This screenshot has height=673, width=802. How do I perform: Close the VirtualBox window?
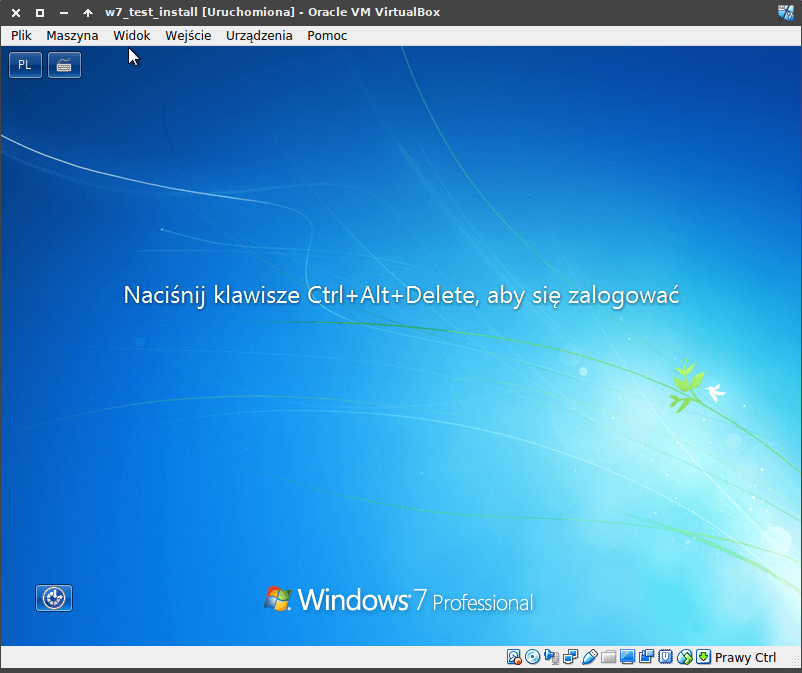pyautogui.click(x=16, y=13)
